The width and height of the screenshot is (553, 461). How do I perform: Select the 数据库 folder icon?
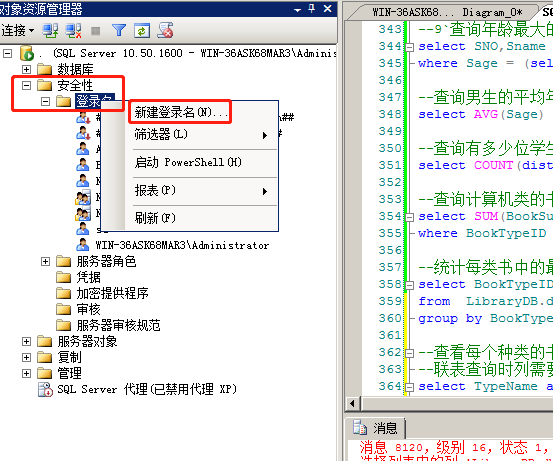point(45,69)
